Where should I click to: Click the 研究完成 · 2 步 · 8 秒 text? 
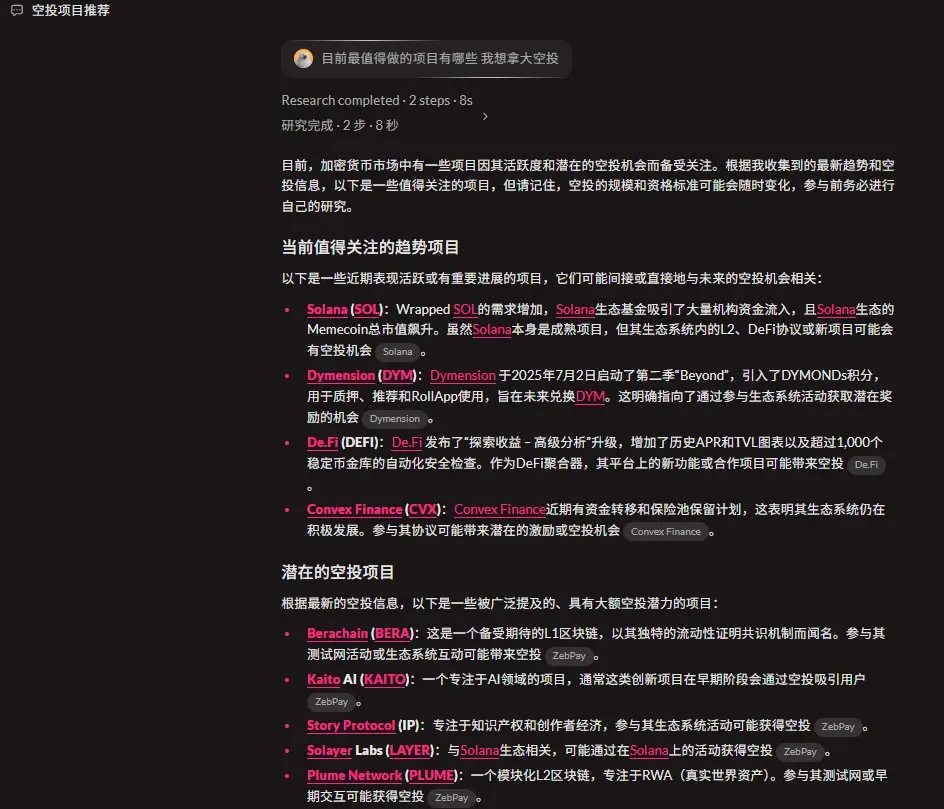click(340, 125)
